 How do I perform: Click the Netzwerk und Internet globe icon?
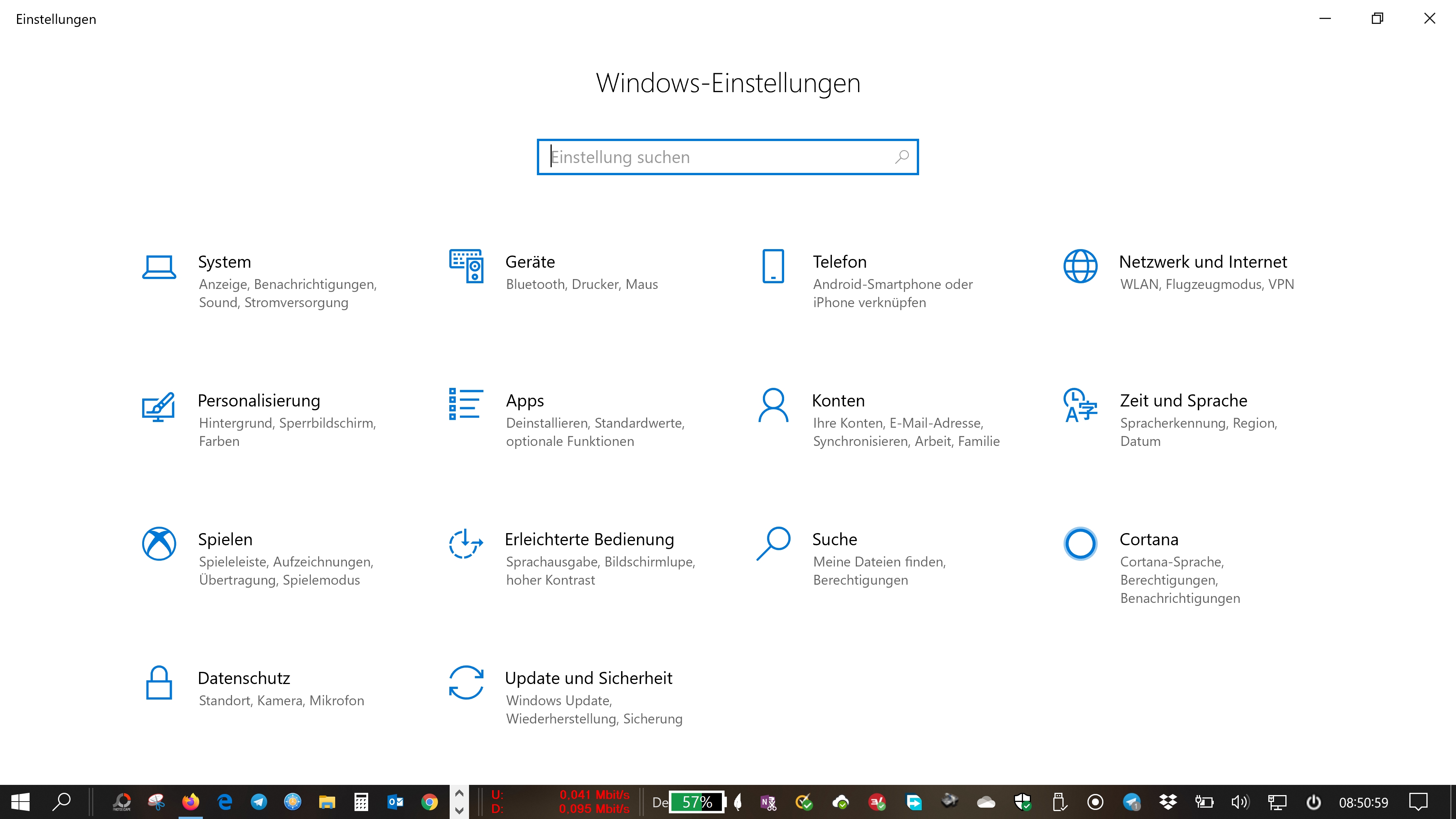(x=1080, y=266)
